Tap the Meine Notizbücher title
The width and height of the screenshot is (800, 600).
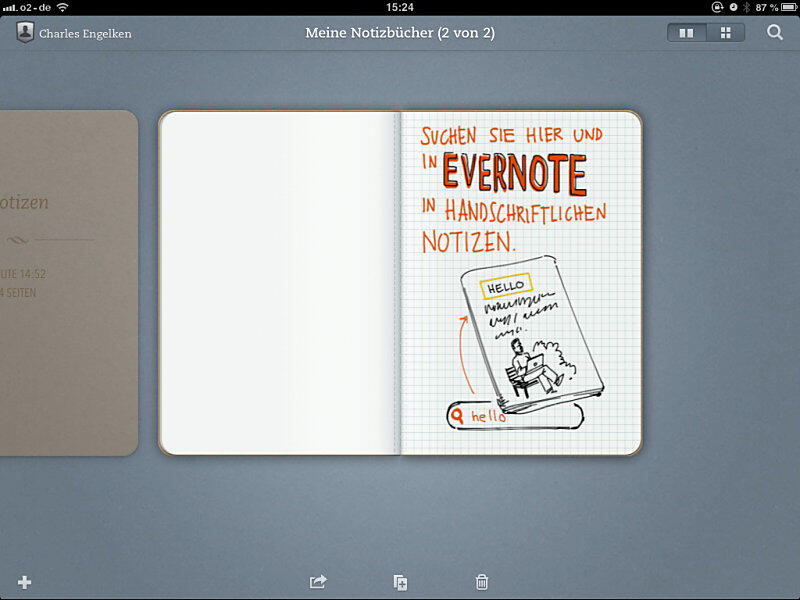click(400, 33)
